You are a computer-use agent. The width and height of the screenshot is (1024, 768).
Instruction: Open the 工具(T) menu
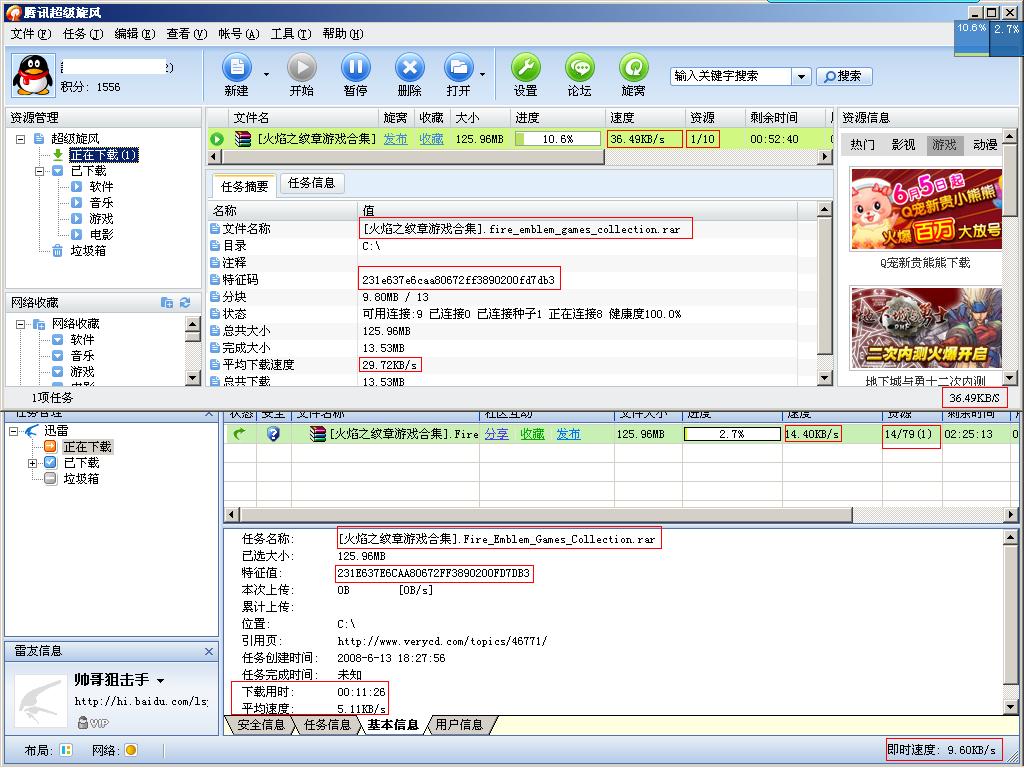coord(291,34)
